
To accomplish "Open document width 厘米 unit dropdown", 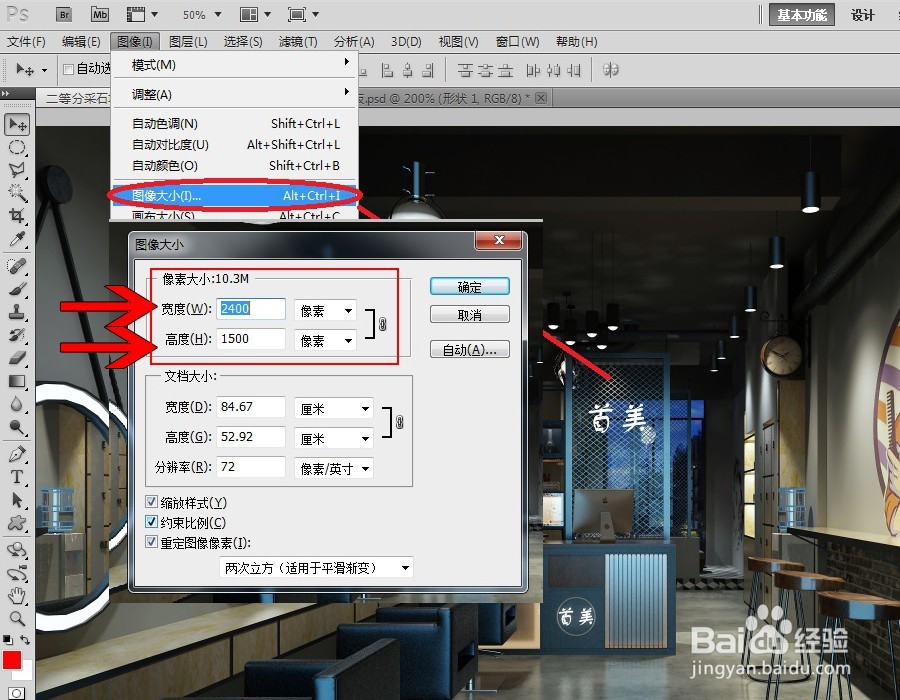I will click(x=333, y=409).
